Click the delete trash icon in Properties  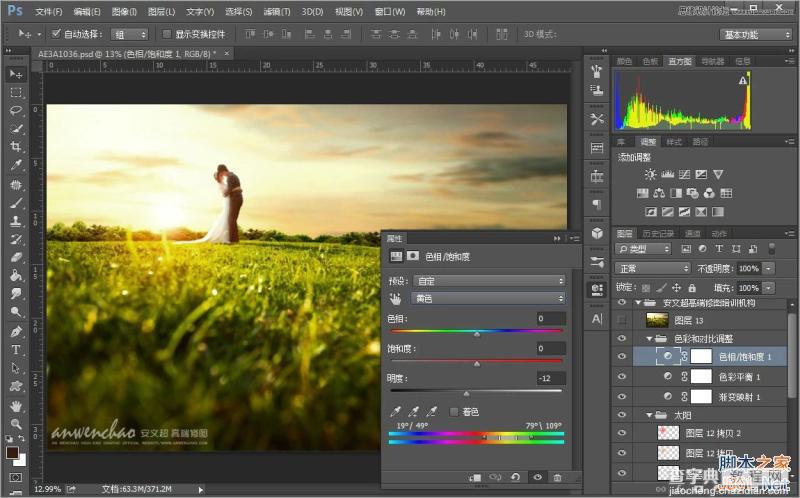[x=558, y=477]
